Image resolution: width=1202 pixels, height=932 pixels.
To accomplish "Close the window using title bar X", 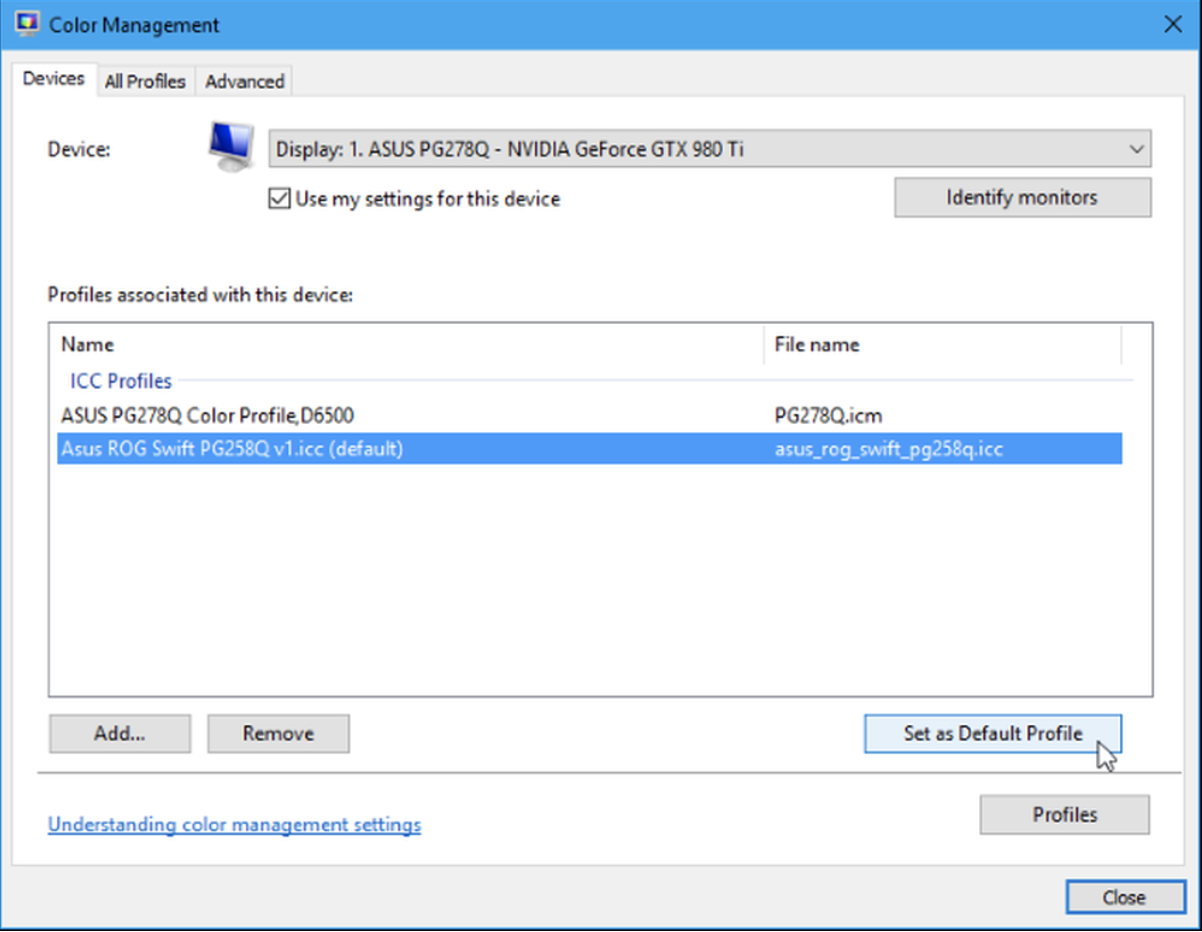I will (x=1172, y=25).
